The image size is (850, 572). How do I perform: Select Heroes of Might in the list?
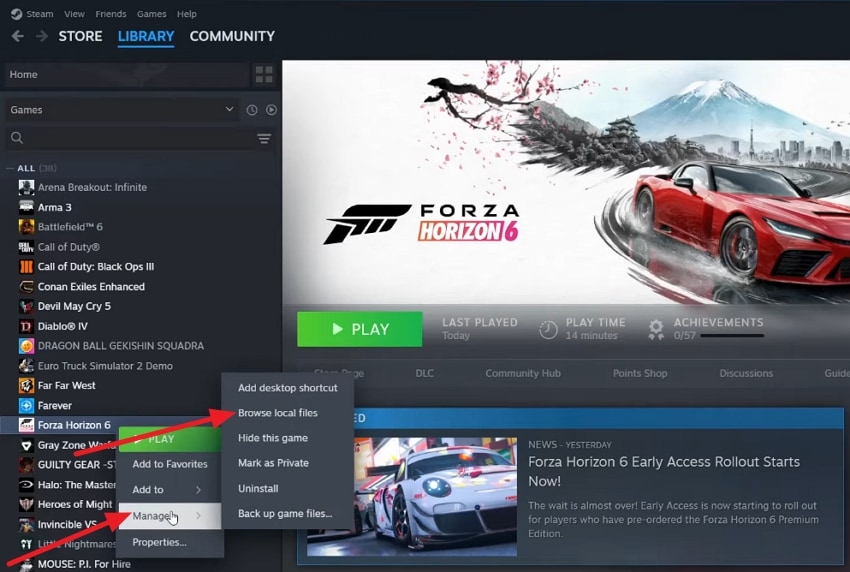(x=75, y=504)
